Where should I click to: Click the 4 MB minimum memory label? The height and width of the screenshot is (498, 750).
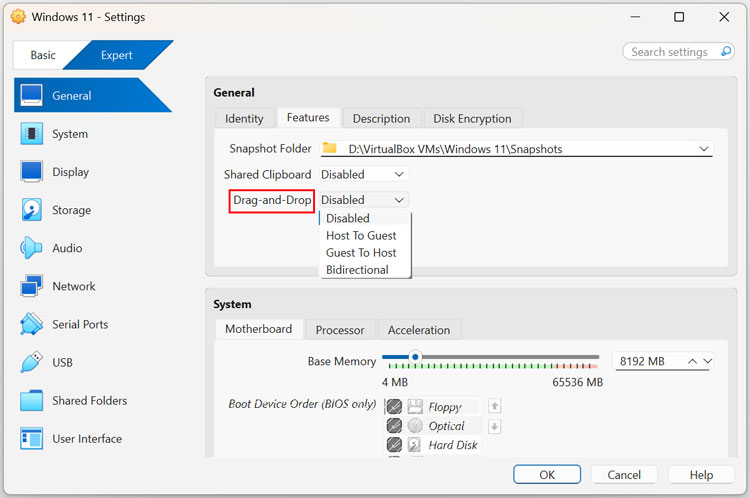(x=395, y=382)
